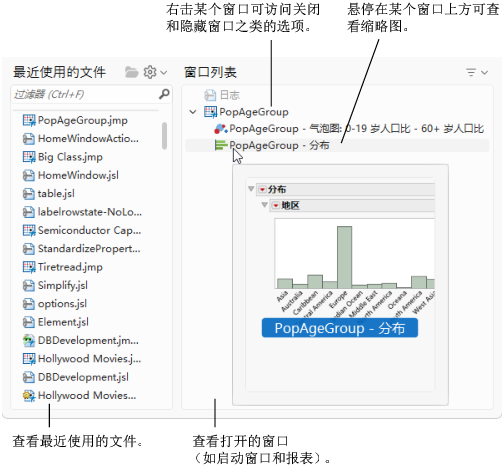Image resolution: width=504 pixels, height=470 pixels.
Task: Collapse the PopAgeGroup window tree node
Action: tap(193, 112)
